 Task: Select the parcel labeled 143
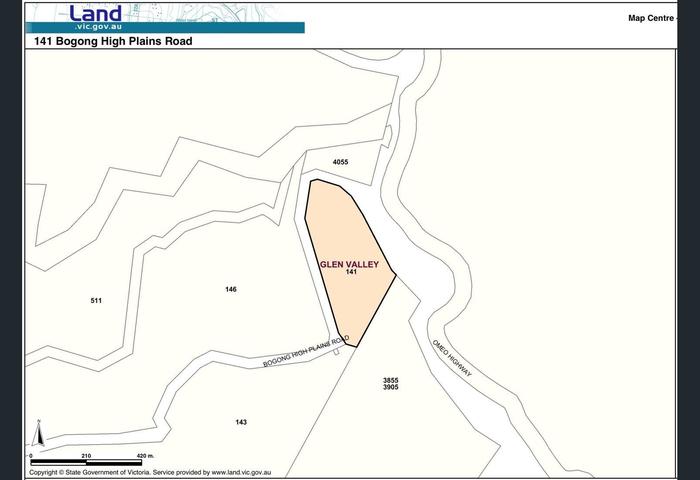[241, 422]
